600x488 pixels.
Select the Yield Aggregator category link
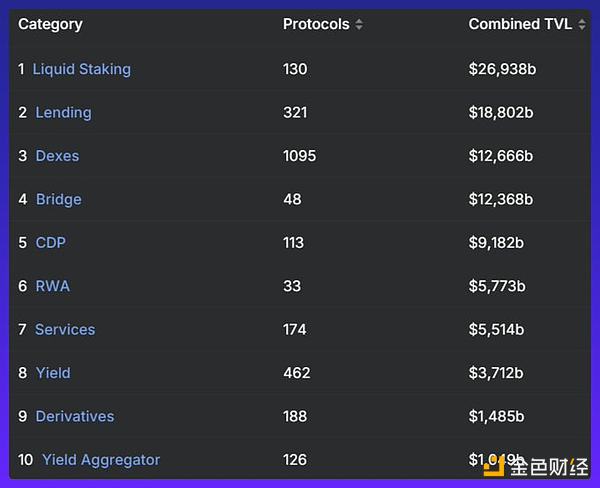point(100,460)
